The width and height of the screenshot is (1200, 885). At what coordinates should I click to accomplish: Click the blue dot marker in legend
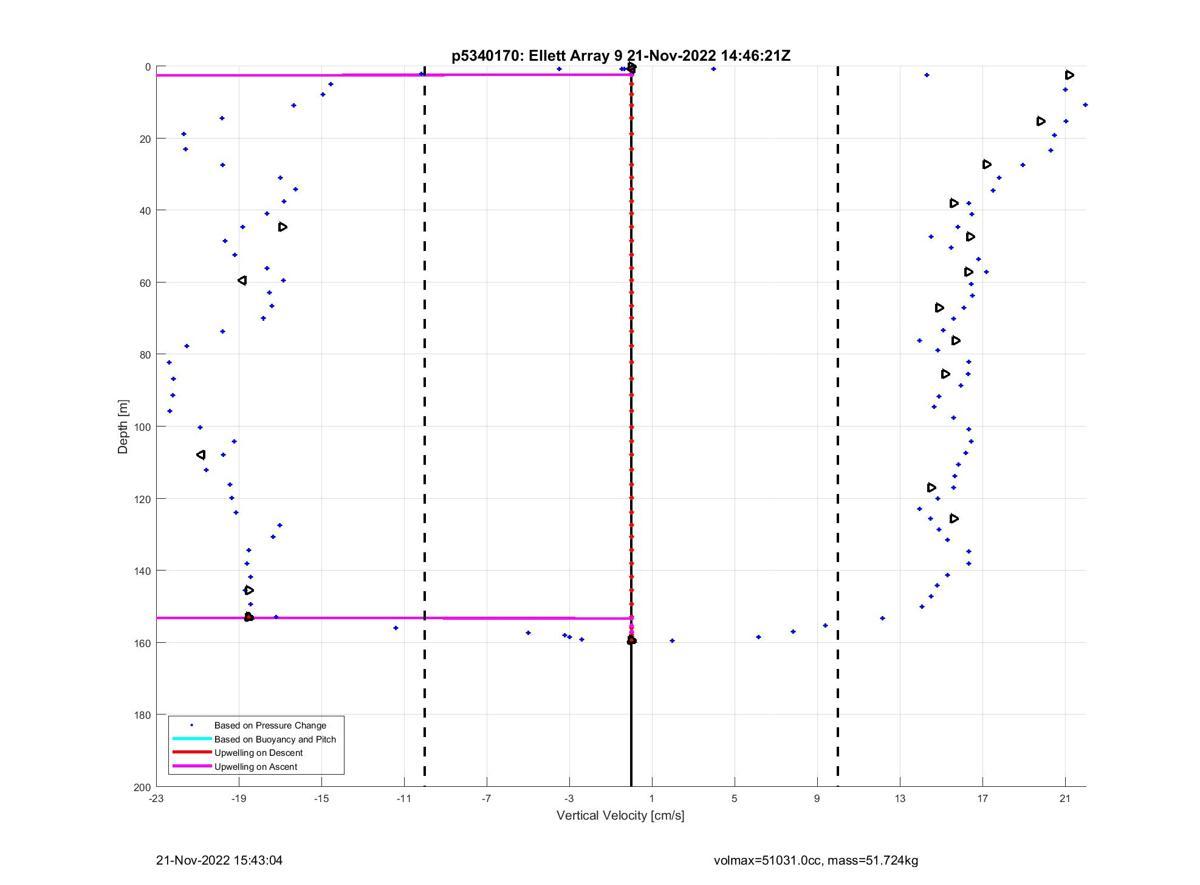pyautogui.click(x=192, y=725)
